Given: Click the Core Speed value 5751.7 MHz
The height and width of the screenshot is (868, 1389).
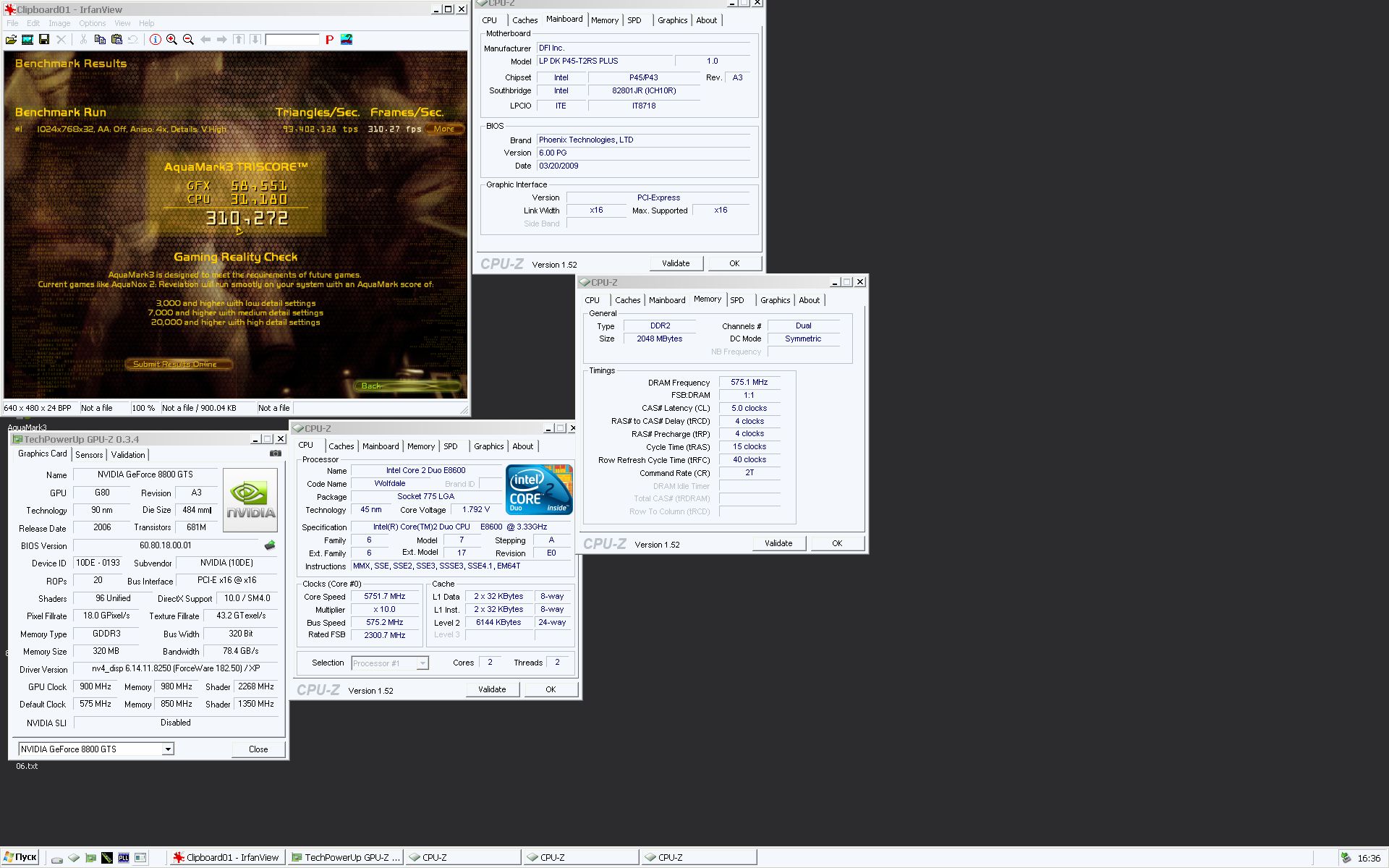Looking at the screenshot, I should 385,597.
